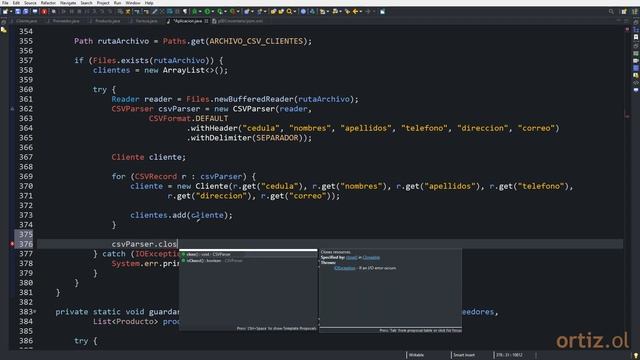Open the Edit menu
The image size is (640, 360).
[16, 3]
